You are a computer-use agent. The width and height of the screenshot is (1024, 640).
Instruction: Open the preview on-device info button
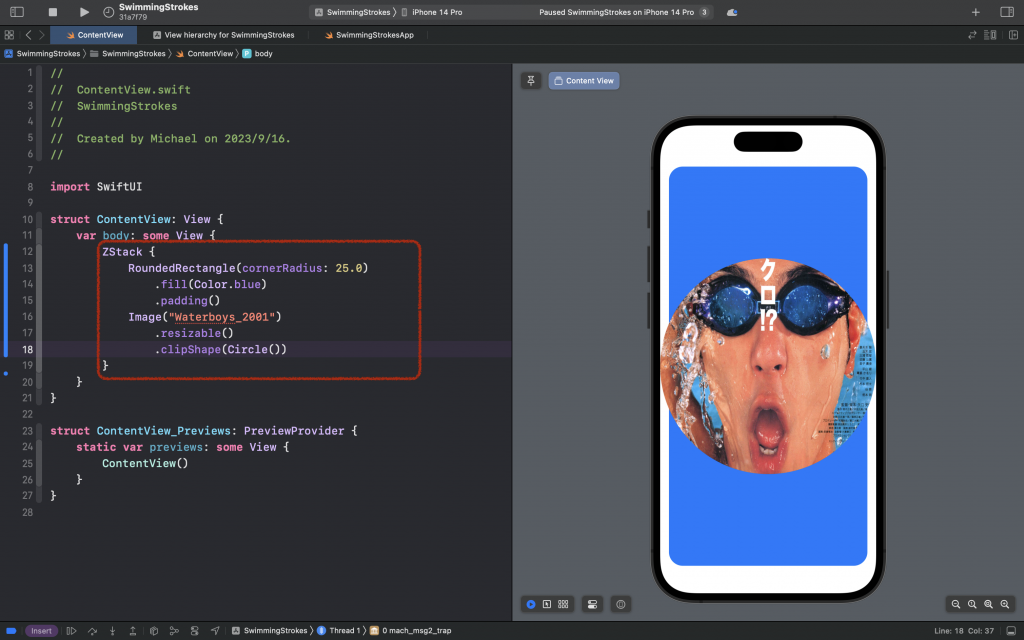(x=620, y=604)
